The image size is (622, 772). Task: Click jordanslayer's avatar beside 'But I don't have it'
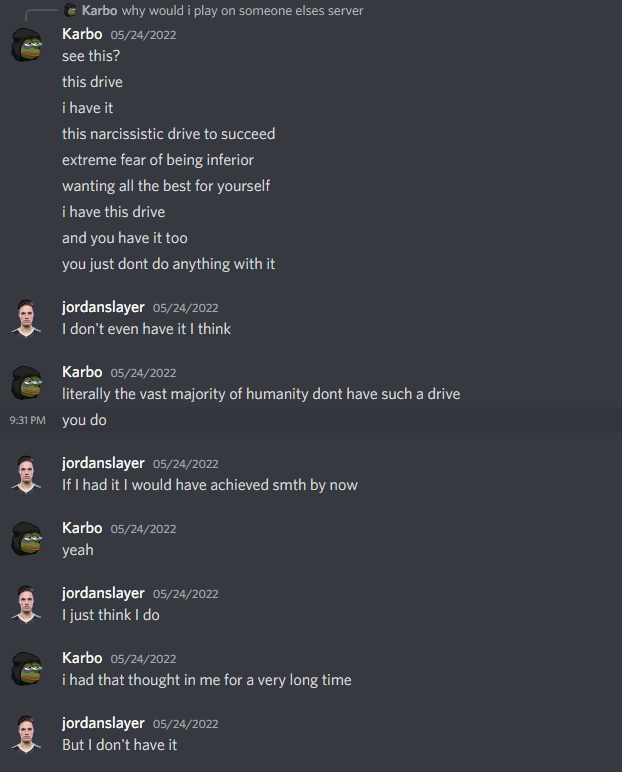click(27, 734)
